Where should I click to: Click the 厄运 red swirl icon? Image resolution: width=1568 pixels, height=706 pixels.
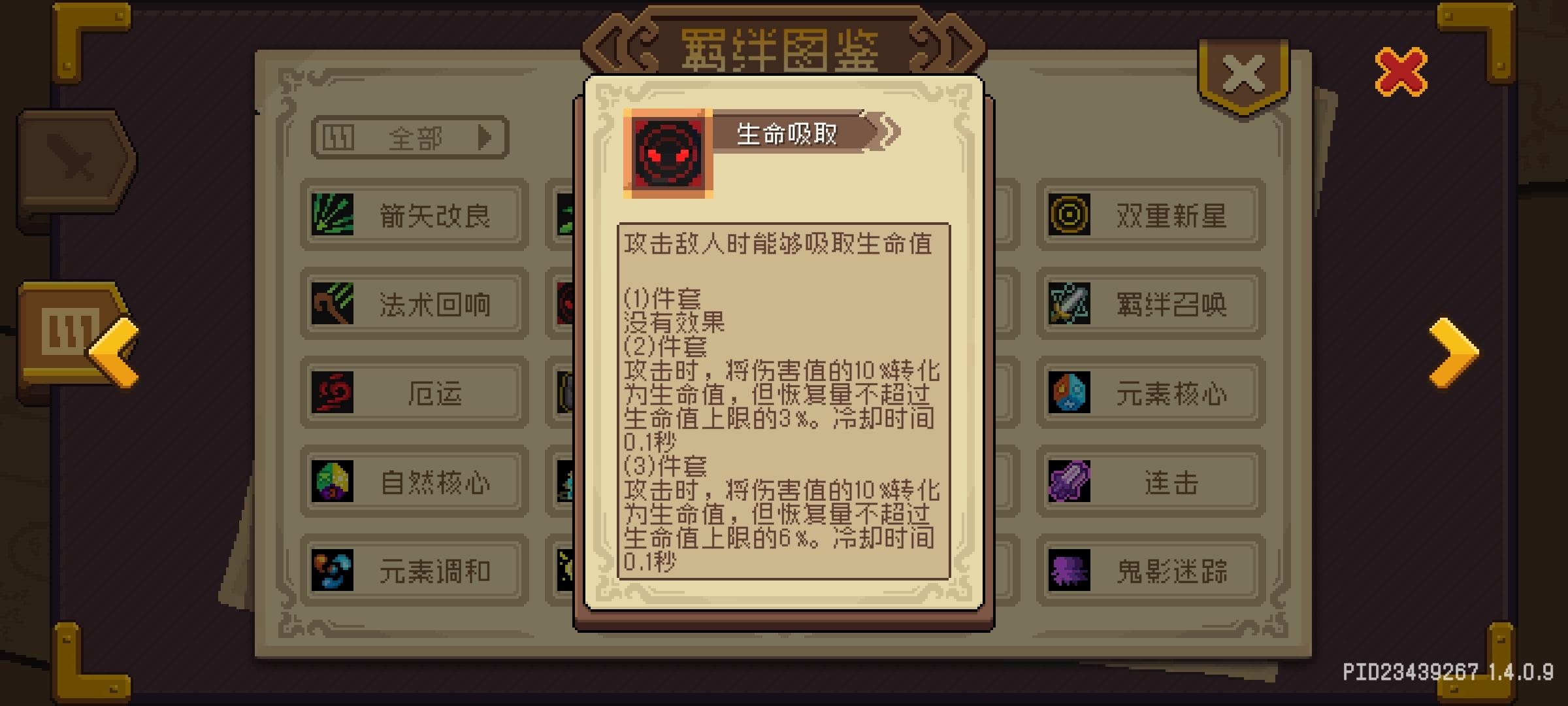[333, 392]
